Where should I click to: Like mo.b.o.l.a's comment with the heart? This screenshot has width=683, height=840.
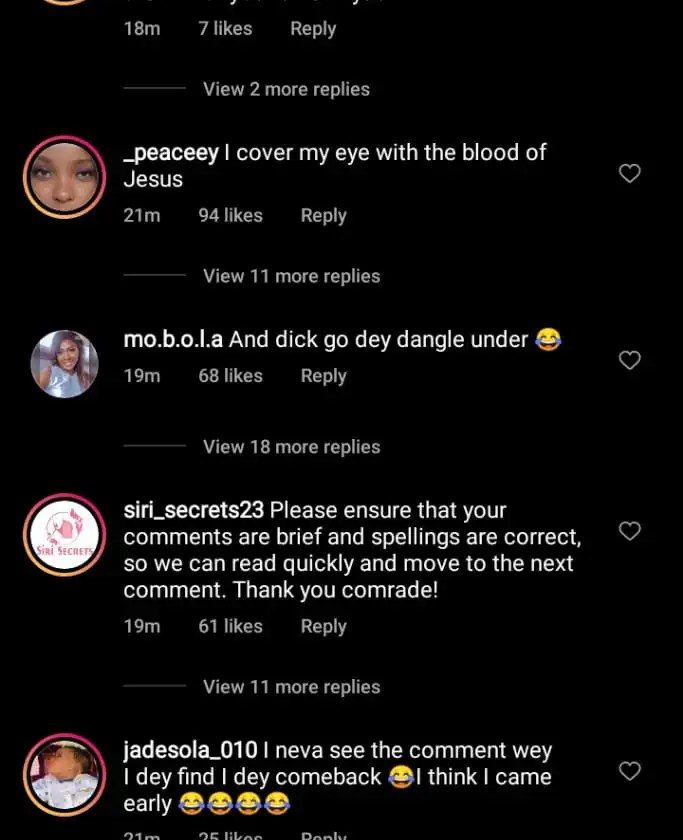pos(629,360)
